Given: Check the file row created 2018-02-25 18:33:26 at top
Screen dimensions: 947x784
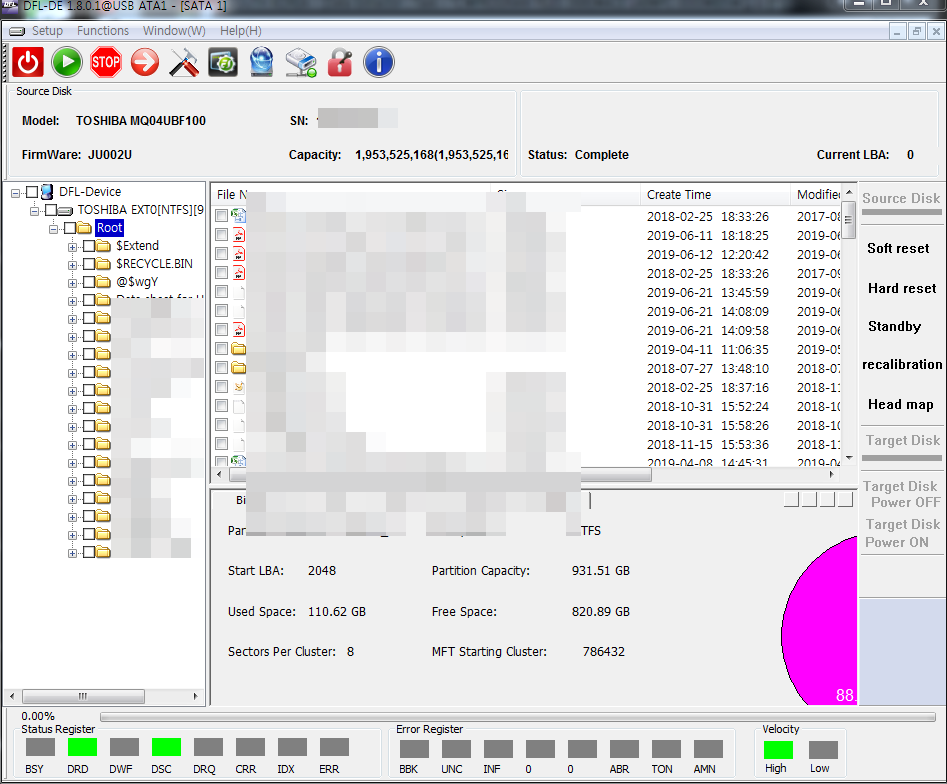Looking at the screenshot, I should coord(222,216).
